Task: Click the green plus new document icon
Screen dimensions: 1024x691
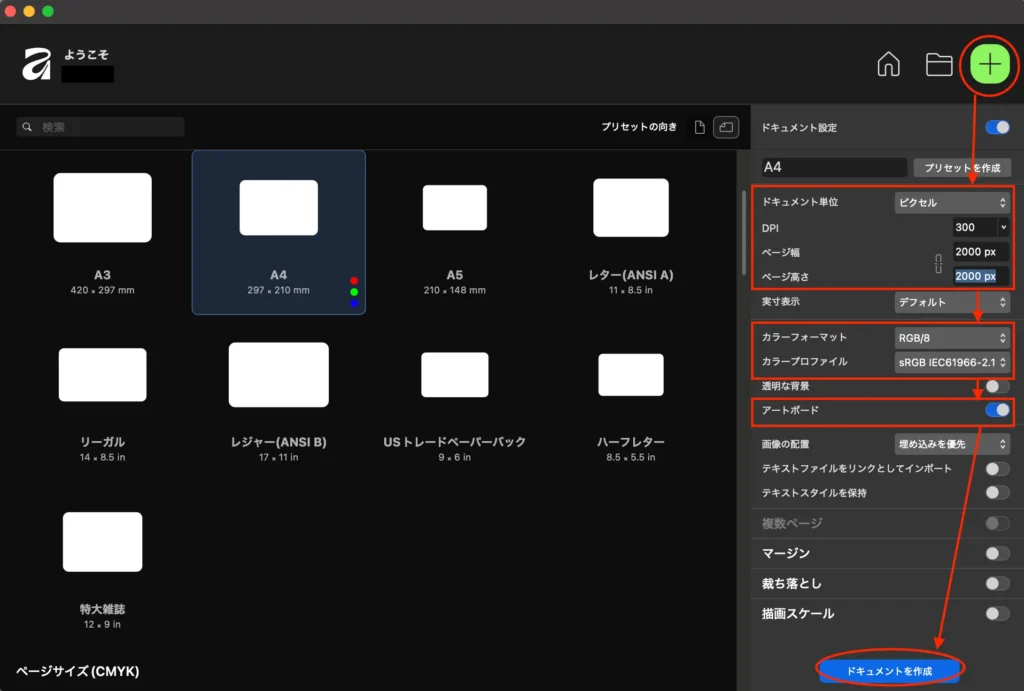Action: coord(988,64)
